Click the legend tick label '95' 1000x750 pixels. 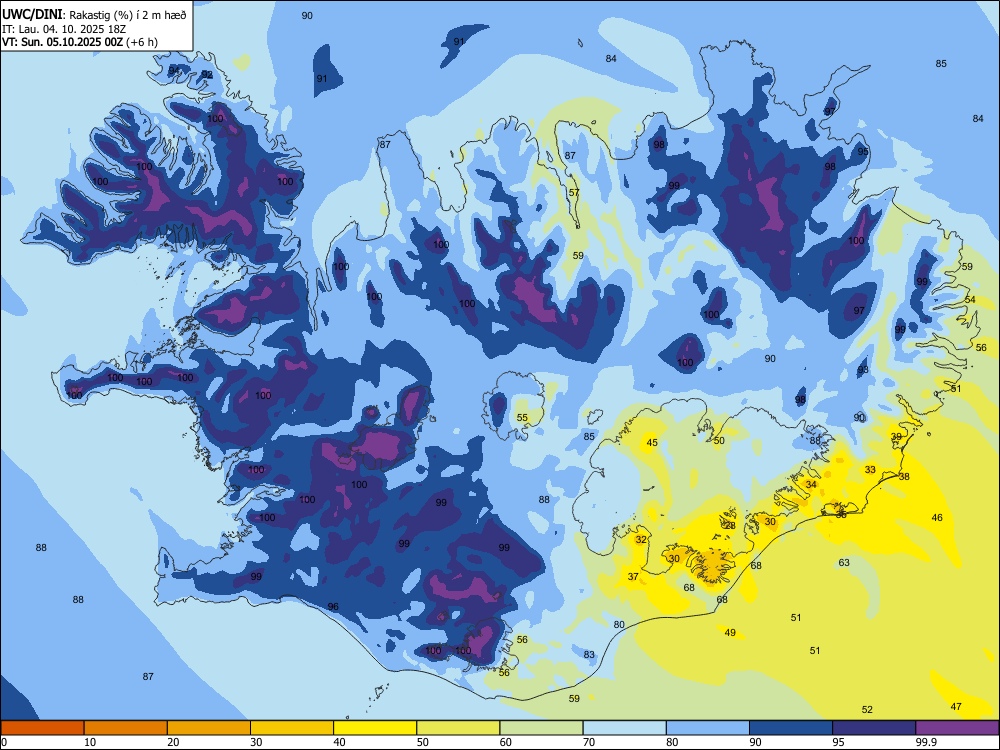click(838, 742)
